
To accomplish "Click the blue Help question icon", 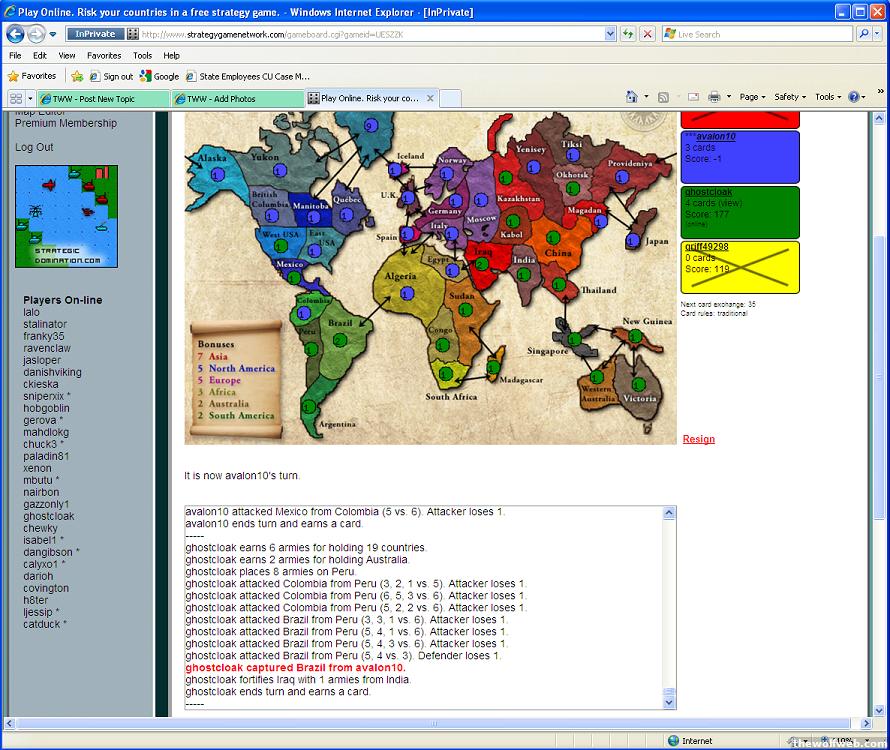I will 853,97.
